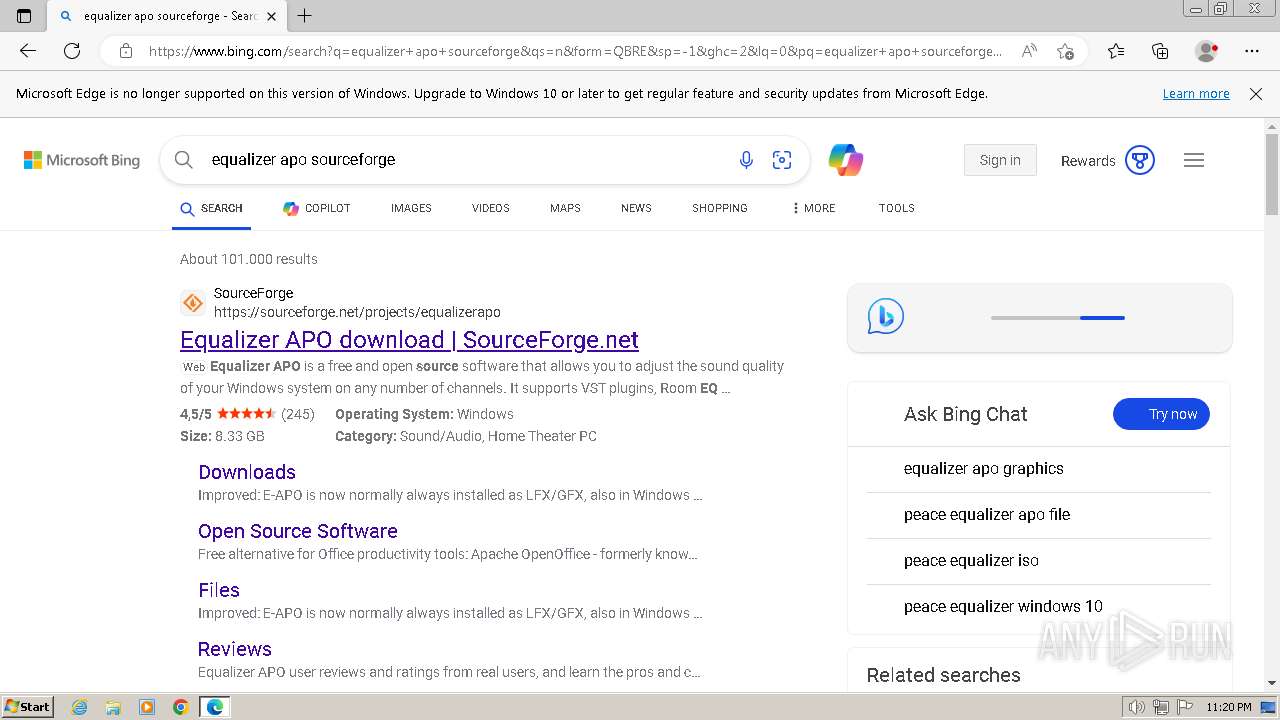
Task: Close the equalizer apo sourceforge tab
Action: click(x=271, y=16)
